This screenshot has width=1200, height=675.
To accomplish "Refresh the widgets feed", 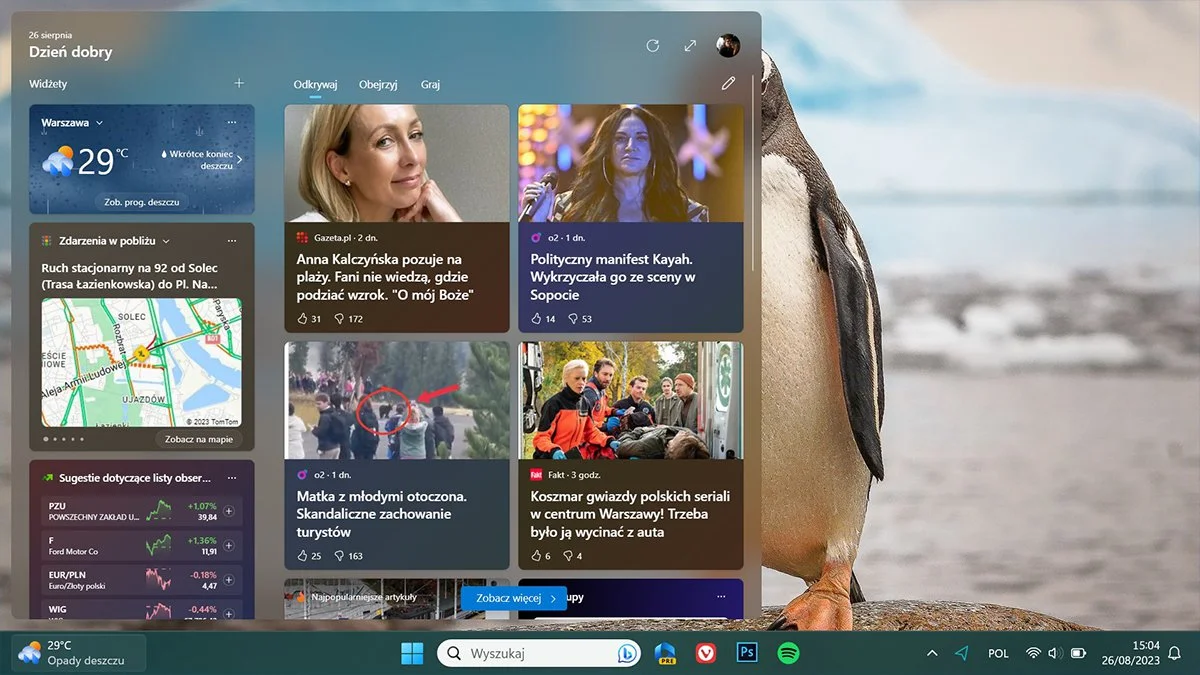I will click(653, 45).
